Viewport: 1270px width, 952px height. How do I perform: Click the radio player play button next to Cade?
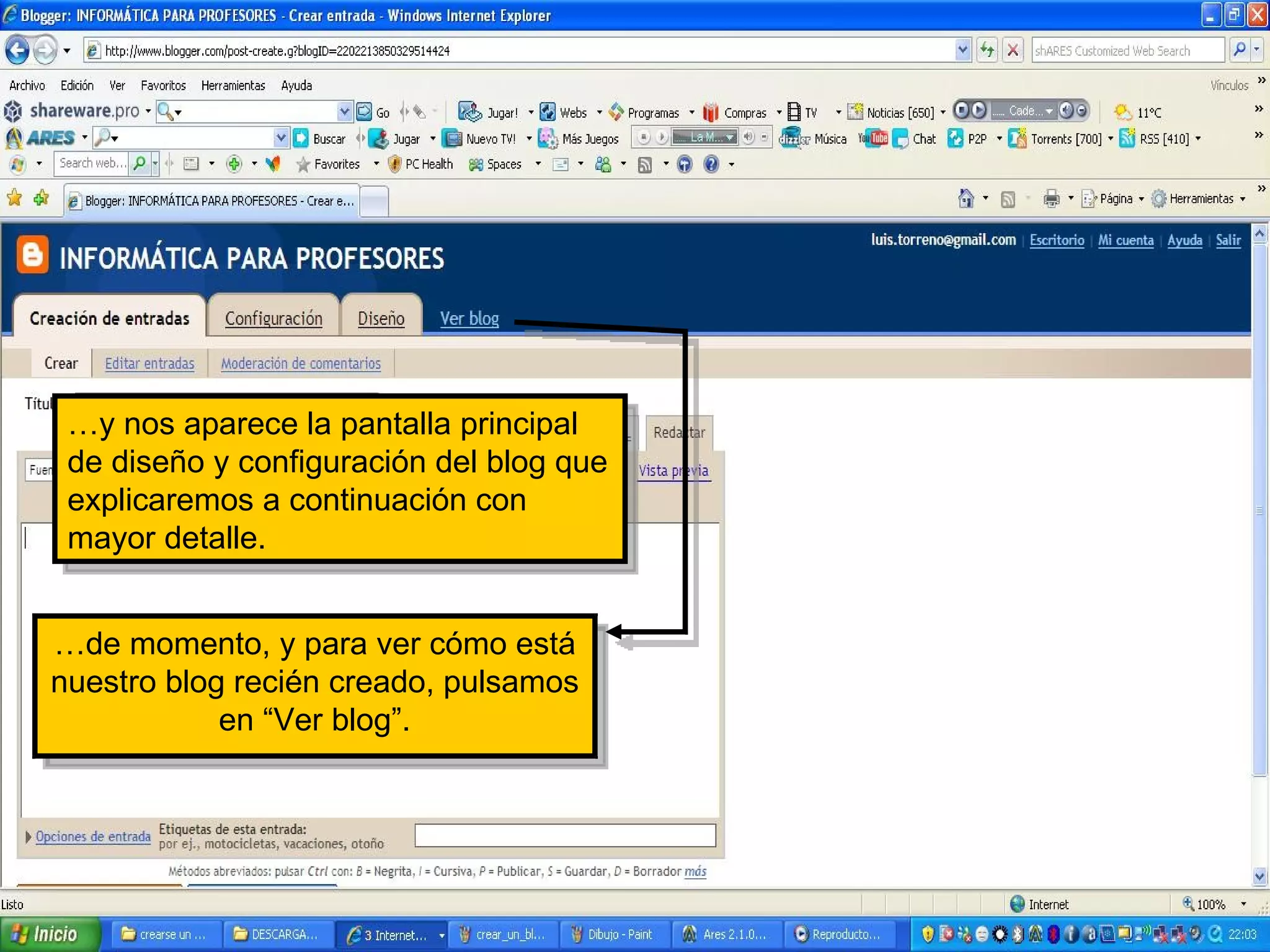pos(978,110)
